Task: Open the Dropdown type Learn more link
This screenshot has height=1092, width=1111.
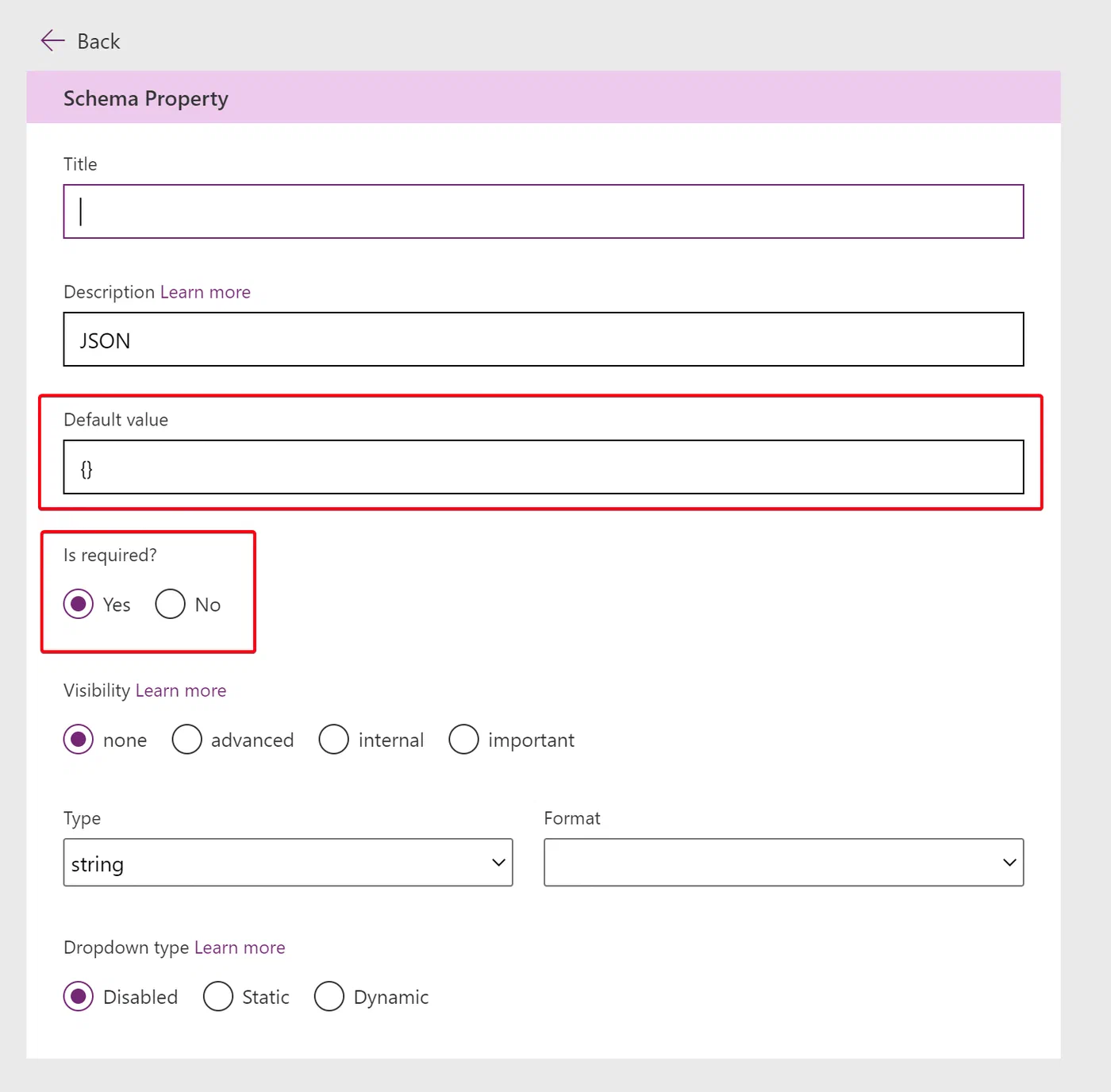Action: 240,948
